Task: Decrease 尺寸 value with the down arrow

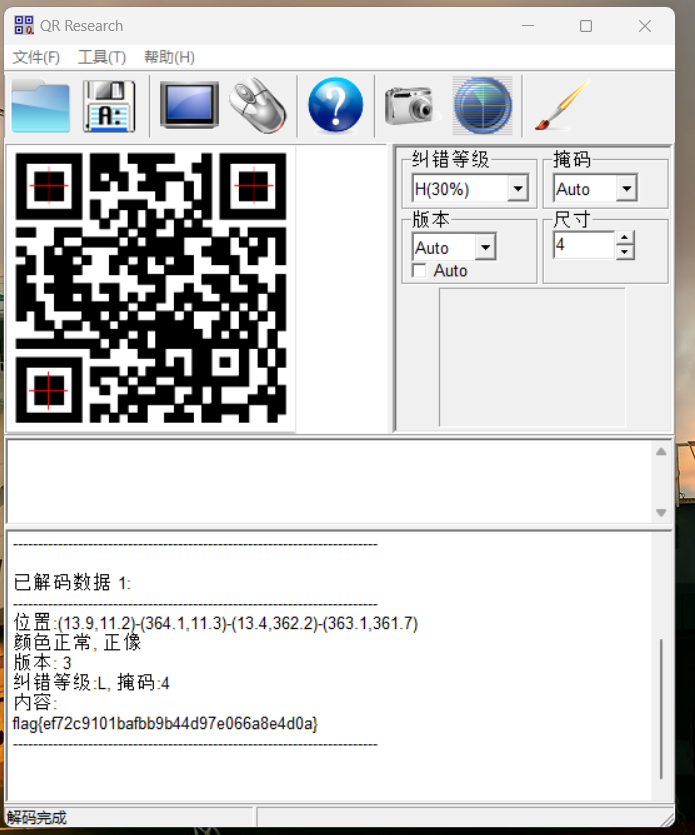Action: pyautogui.click(x=625, y=252)
